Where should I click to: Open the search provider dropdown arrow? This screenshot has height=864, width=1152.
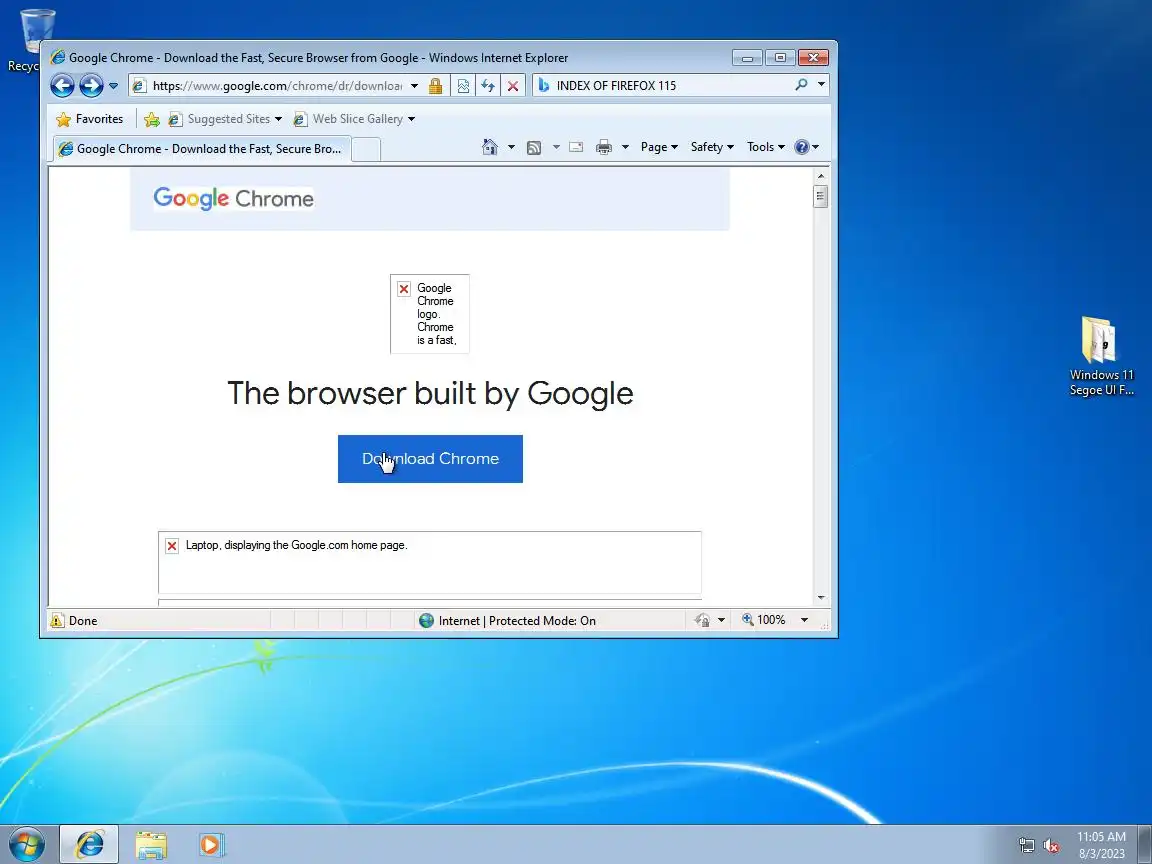click(x=821, y=85)
